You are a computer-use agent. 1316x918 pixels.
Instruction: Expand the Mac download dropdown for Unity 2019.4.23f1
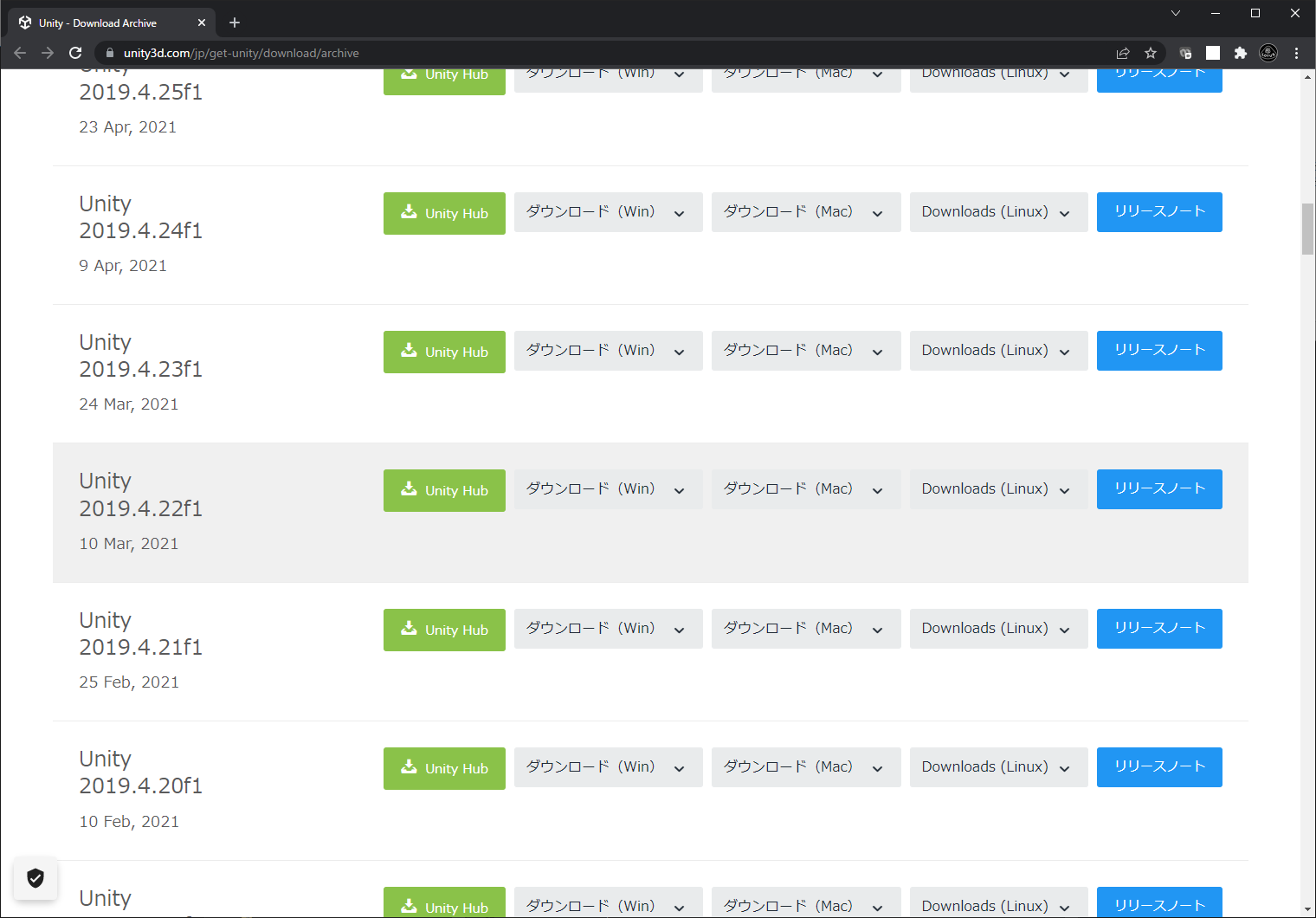pyautogui.click(x=805, y=351)
